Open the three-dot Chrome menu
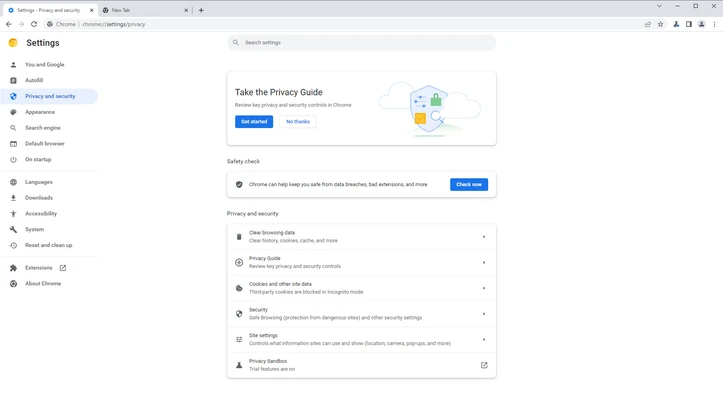Screen dimensions: 723x400 (714, 24)
